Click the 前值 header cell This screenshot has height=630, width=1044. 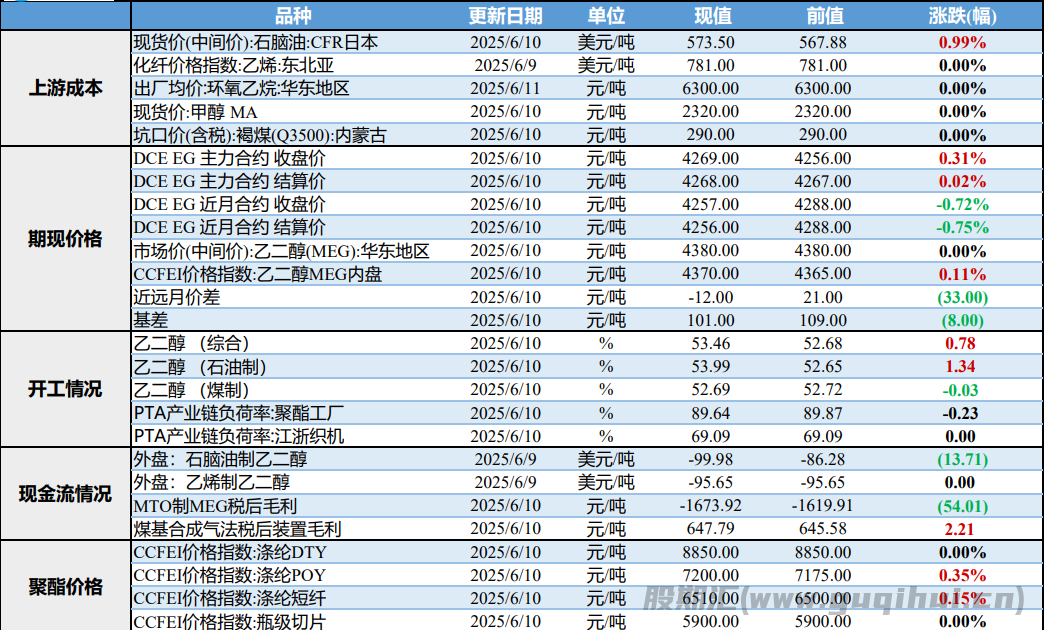pos(824,16)
